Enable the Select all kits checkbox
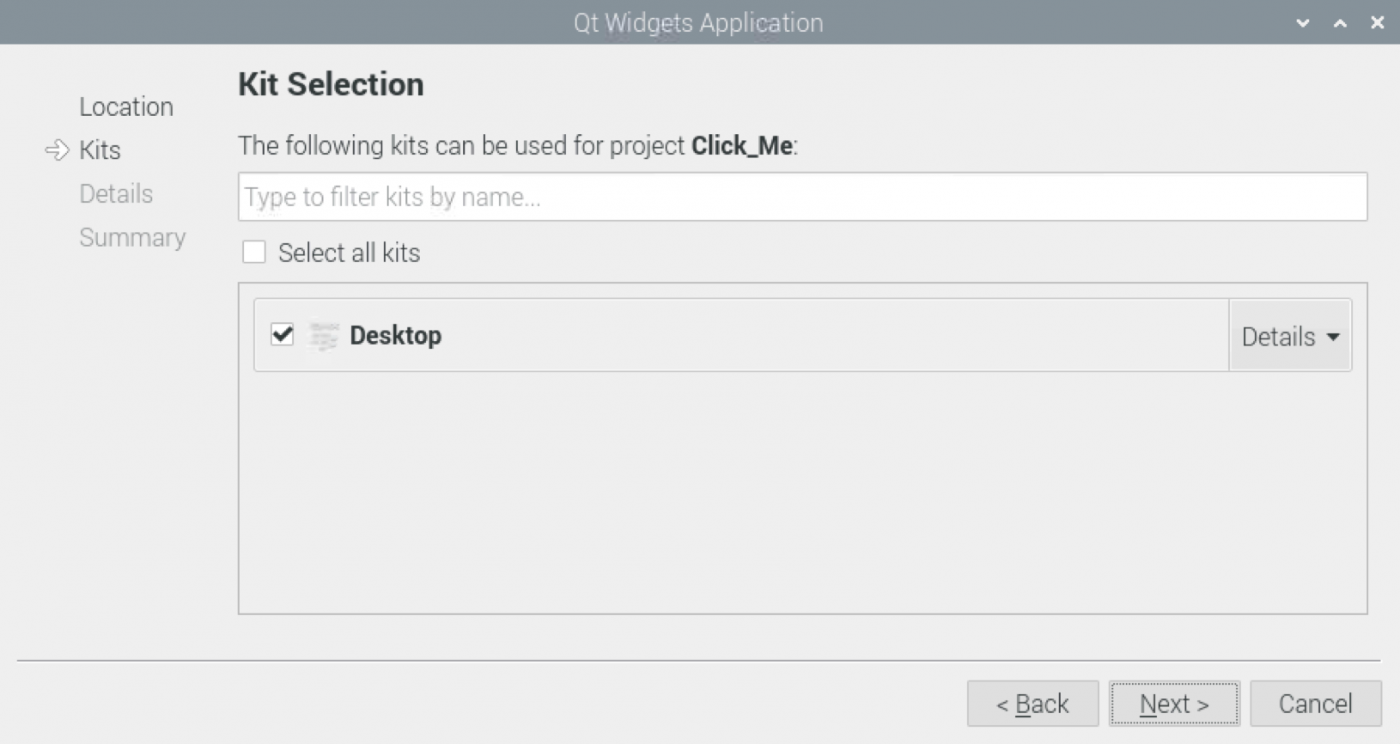1400x744 pixels. (x=255, y=253)
